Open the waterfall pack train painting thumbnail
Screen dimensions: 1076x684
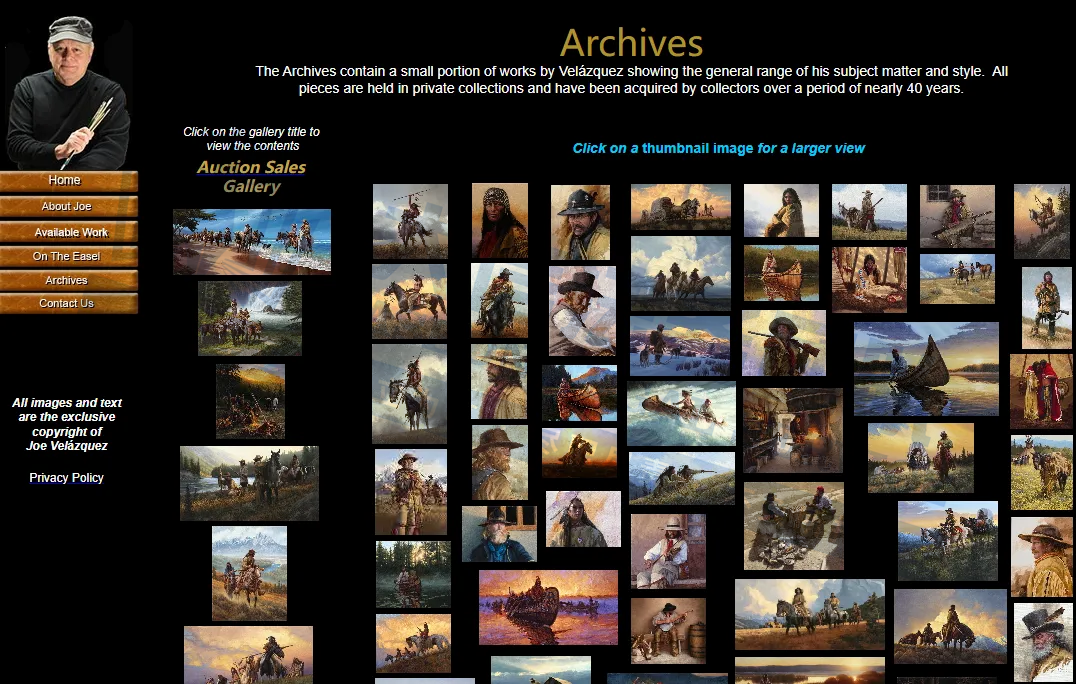click(249, 318)
